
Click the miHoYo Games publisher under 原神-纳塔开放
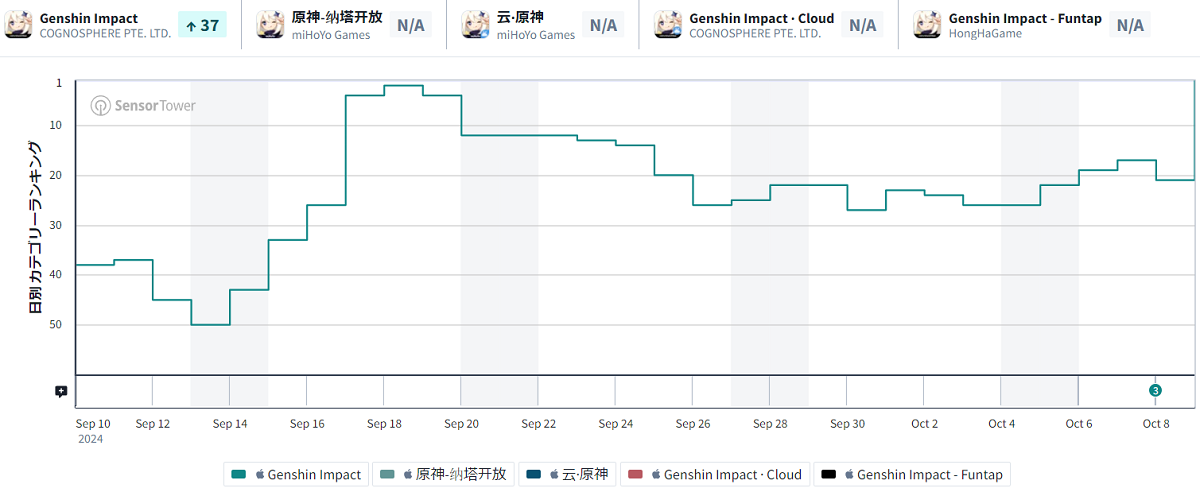(x=331, y=35)
